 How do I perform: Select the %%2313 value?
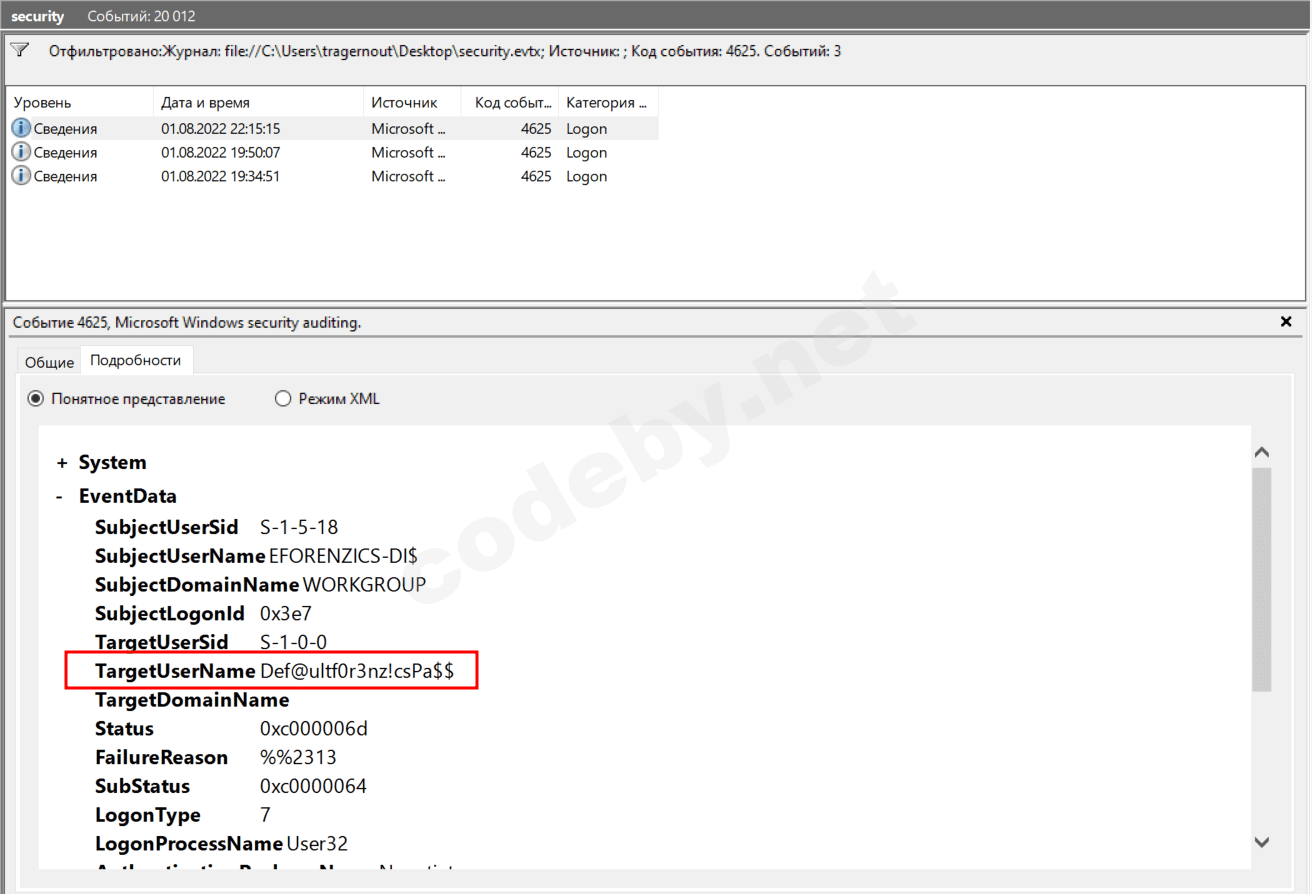pos(298,758)
